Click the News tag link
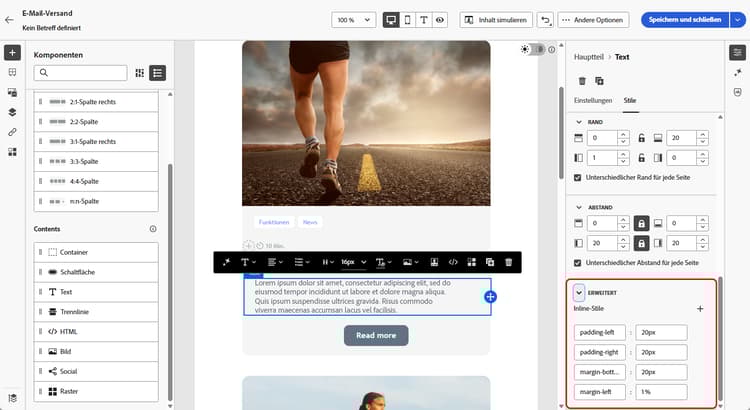The height and width of the screenshot is (410, 750). pos(310,222)
